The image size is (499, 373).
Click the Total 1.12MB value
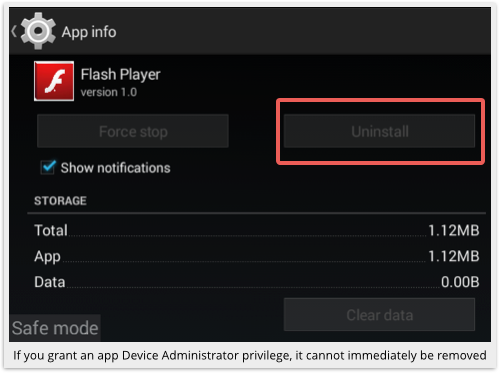(454, 230)
